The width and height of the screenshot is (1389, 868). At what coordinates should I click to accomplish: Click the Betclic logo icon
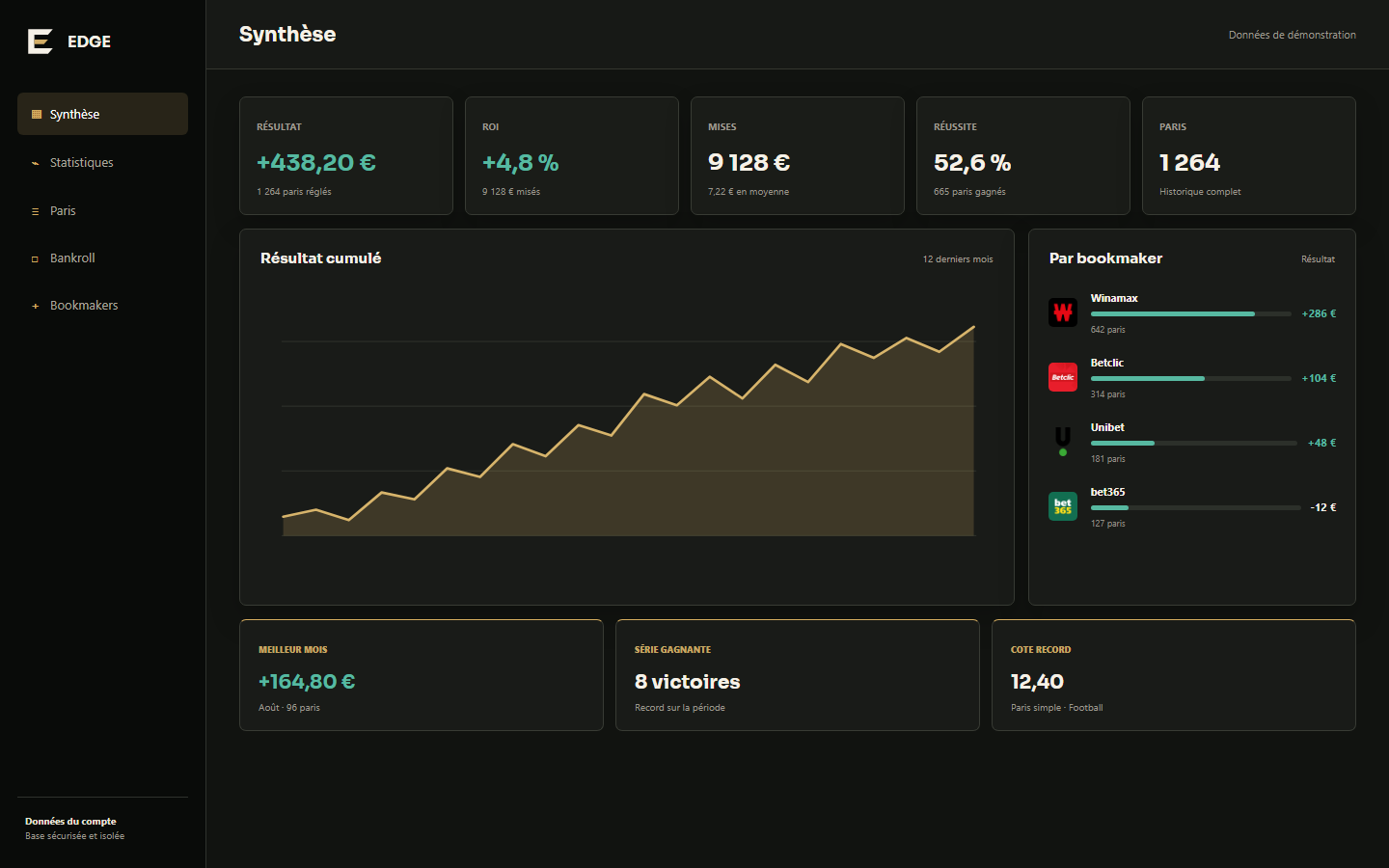click(x=1063, y=377)
